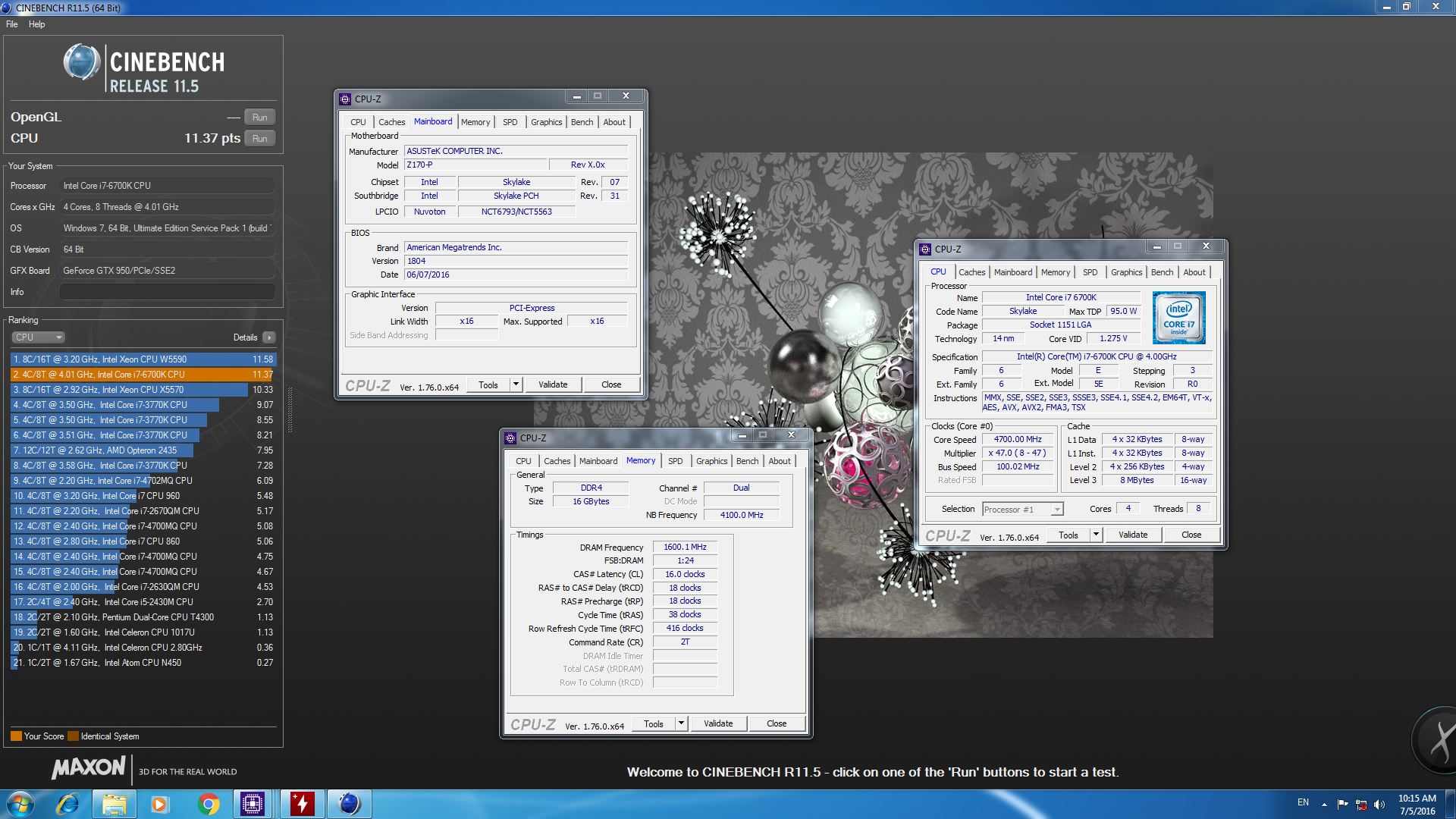Screen dimensions: 1456x819
Task: Open About tab in processor CPU-Z window
Action: [x=1194, y=272]
